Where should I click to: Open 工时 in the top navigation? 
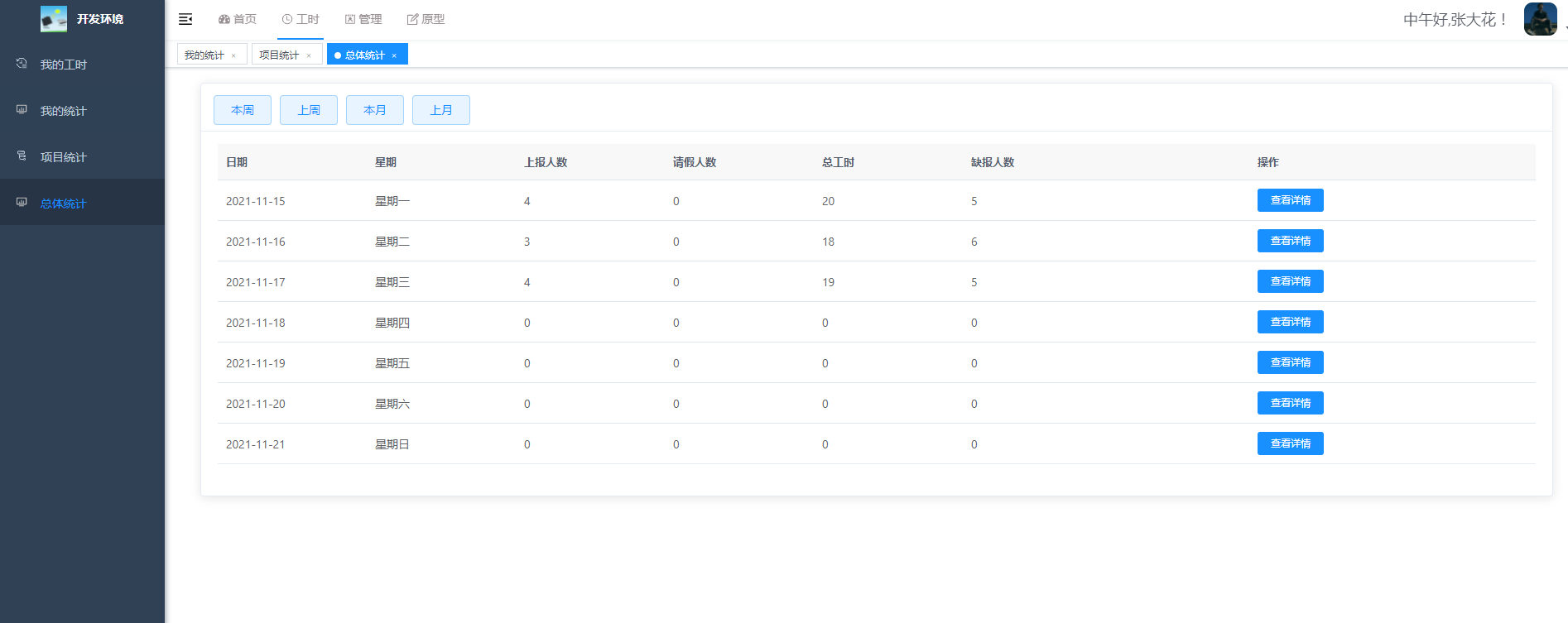[301, 19]
